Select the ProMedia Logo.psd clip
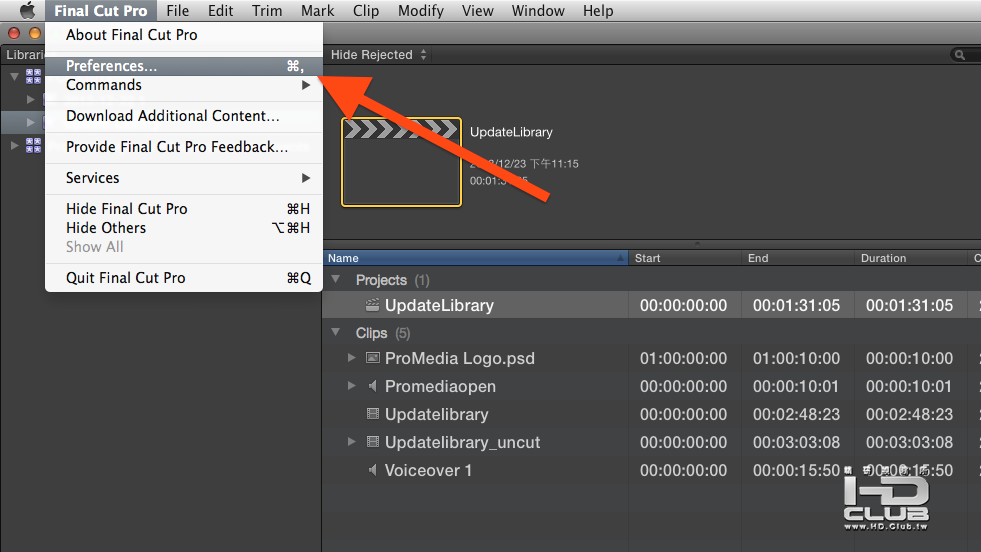Viewport: 981px width, 552px height. (x=460, y=359)
